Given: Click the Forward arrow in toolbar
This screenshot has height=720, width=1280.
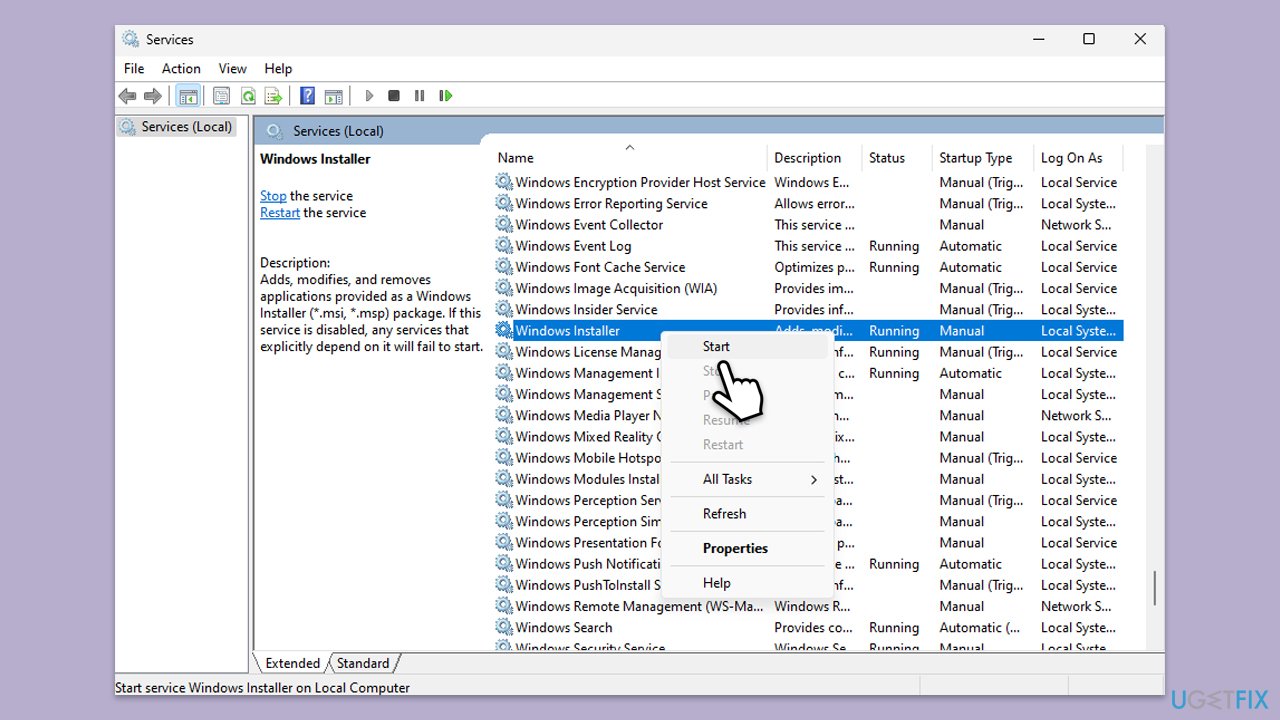Looking at the screenshot, I should pos(152,96).
